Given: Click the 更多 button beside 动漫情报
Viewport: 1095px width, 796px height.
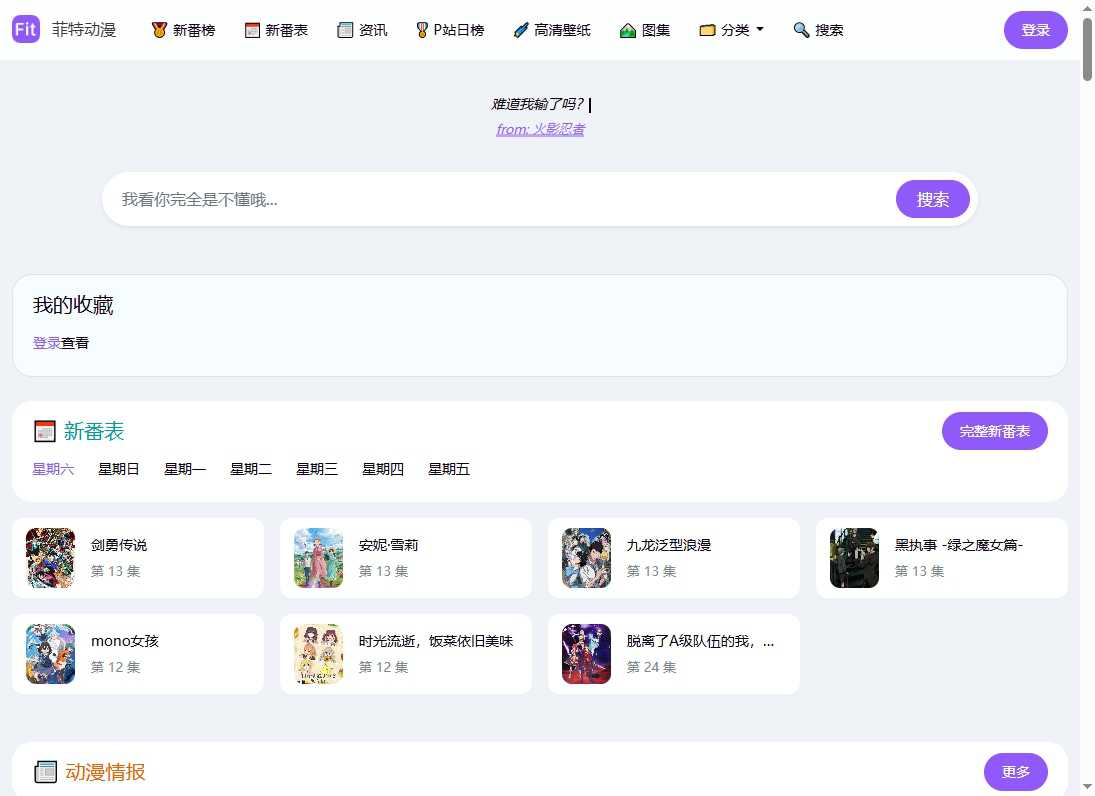Looking at the screenshot, I should coord(1015,772).
